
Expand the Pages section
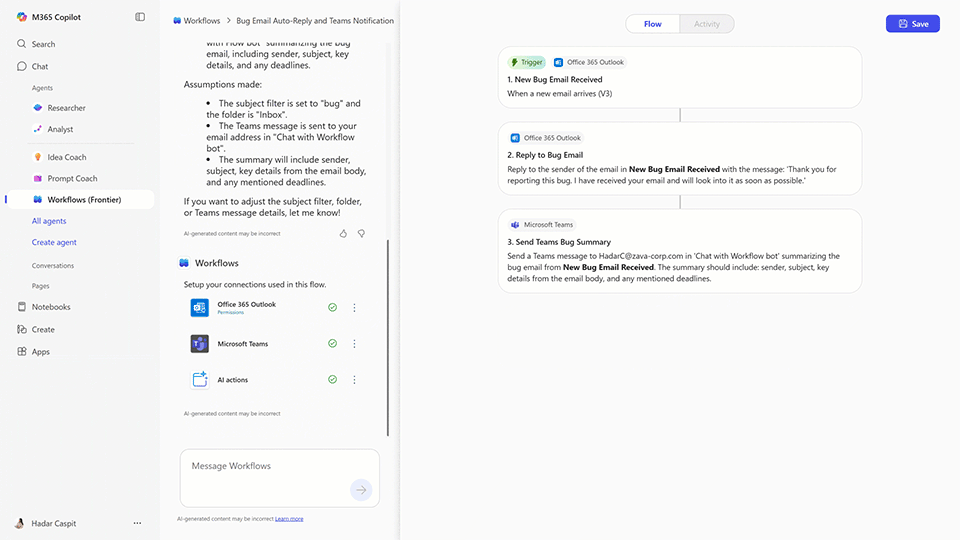pyautogui.click(x=40, y=286)
